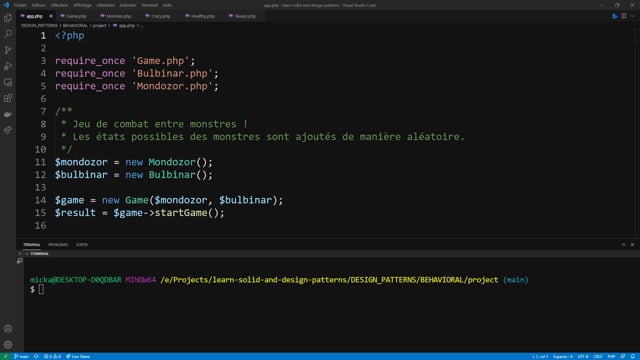
Task: Click the notifications bell in status bar
Action: (x=633, y=356)
